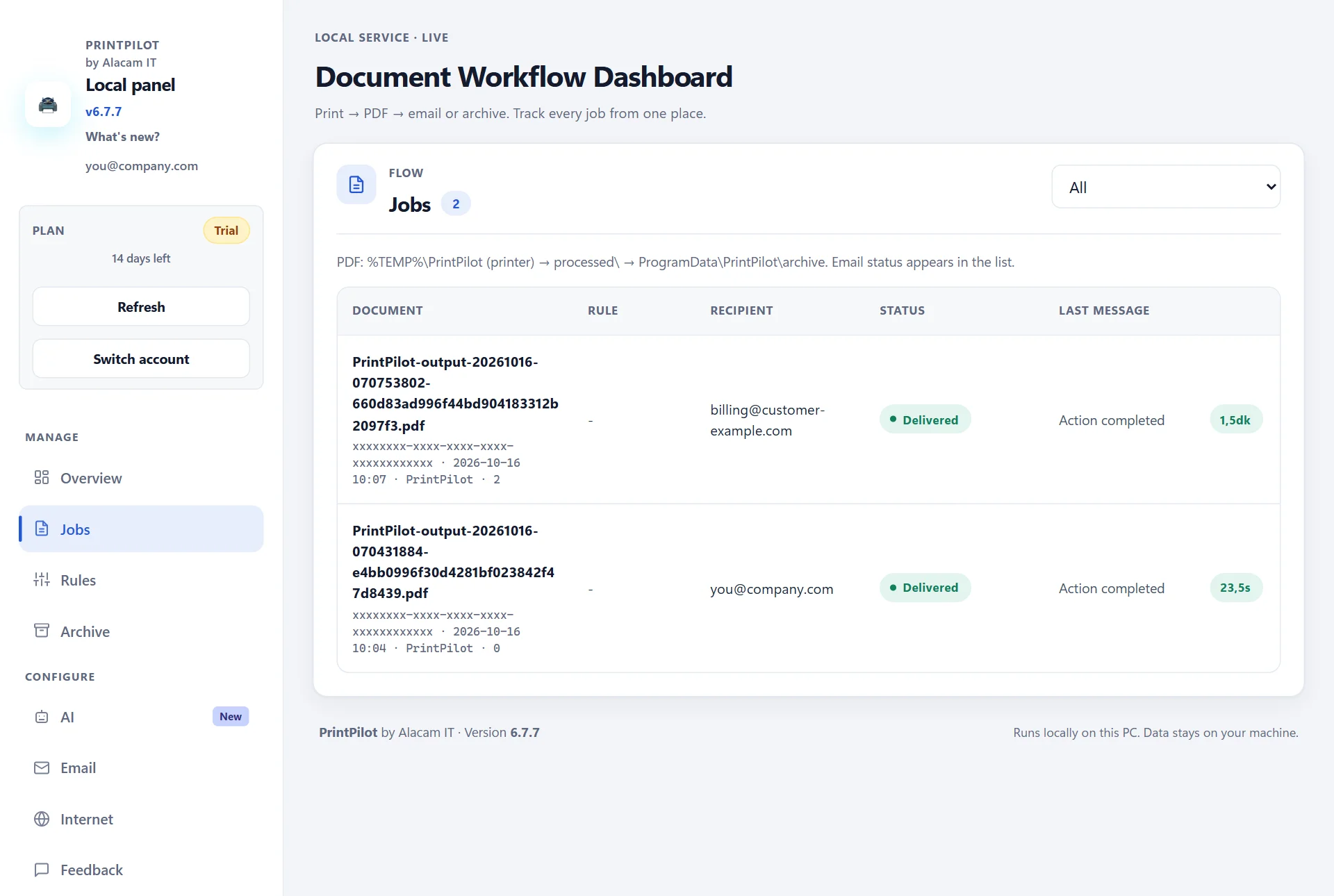Click the Switch account button

pyautogui.click(x=141, y=359)
